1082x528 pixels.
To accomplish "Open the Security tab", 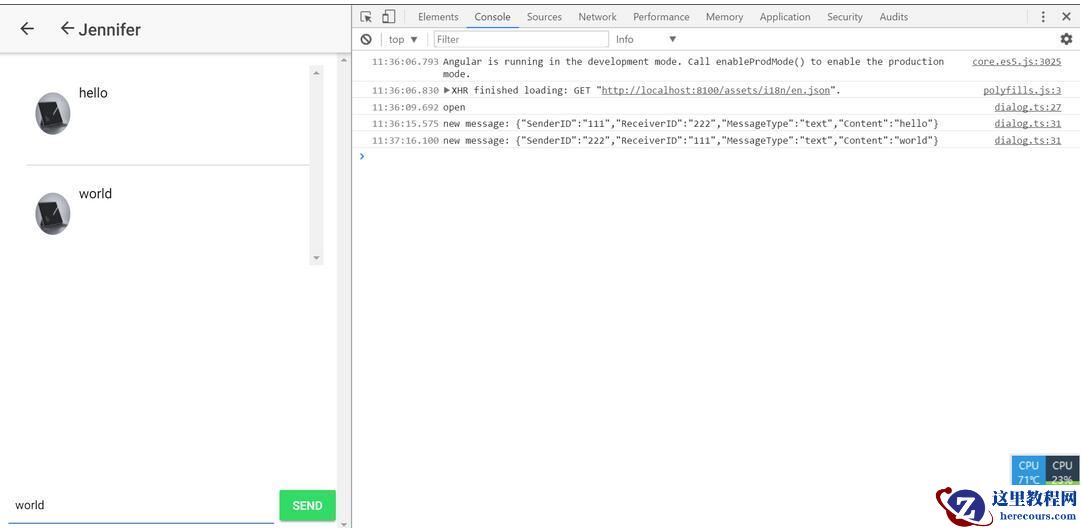I will [x=845, y=17].
